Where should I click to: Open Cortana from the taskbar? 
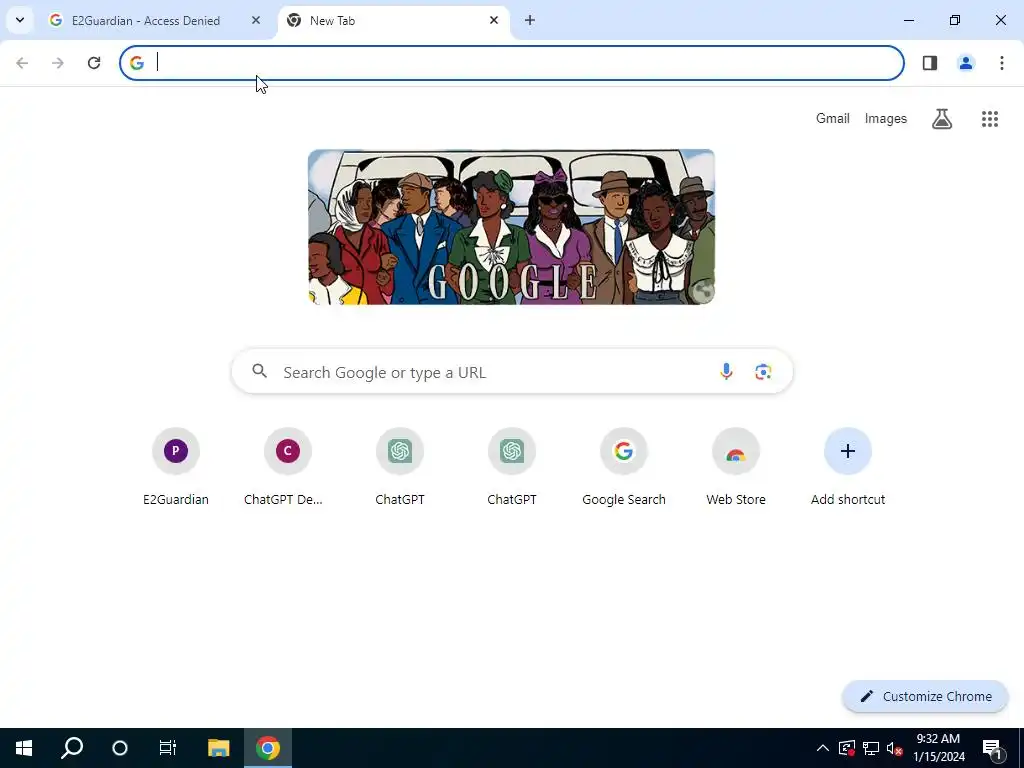click(120, 748)
